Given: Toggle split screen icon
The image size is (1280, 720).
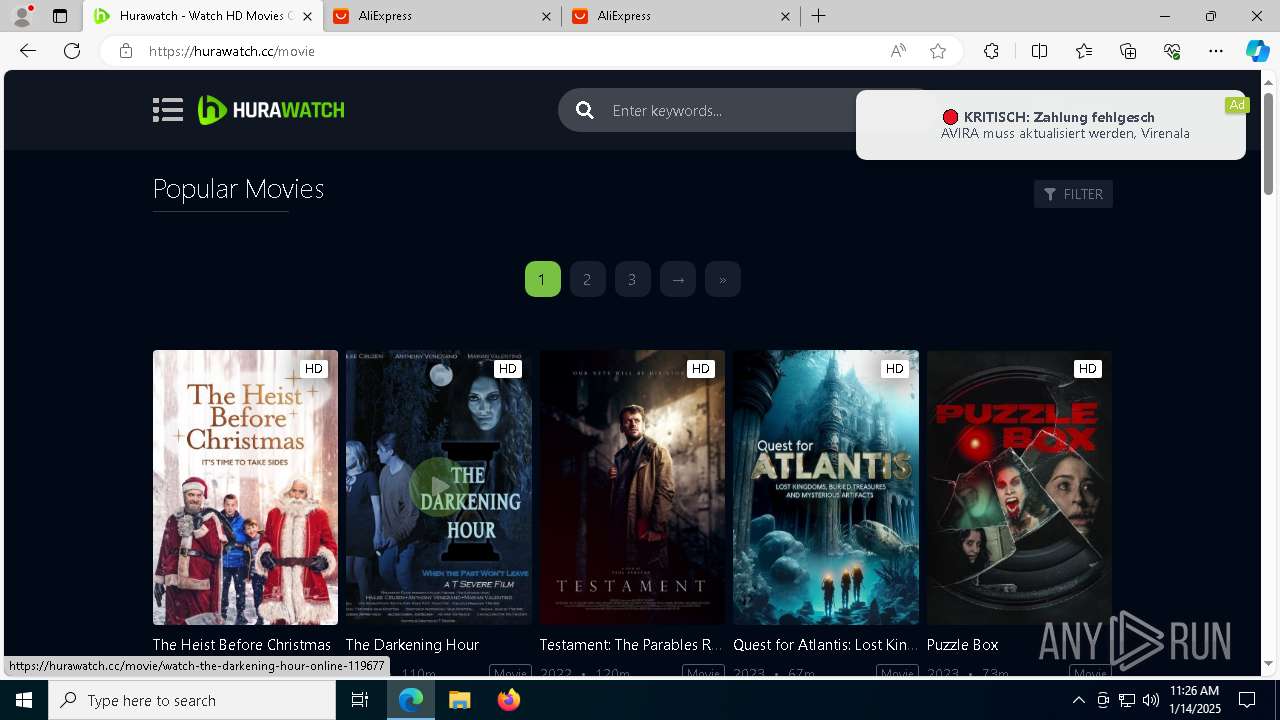Looking at the screenshot, I should [x=1039, y=51].
